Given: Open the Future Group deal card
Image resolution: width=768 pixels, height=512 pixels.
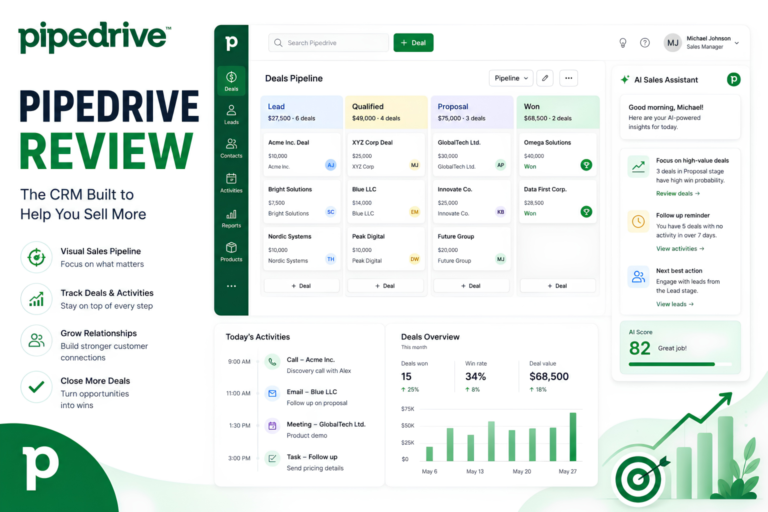Looking at the screenshot, I should click(471, 249).
